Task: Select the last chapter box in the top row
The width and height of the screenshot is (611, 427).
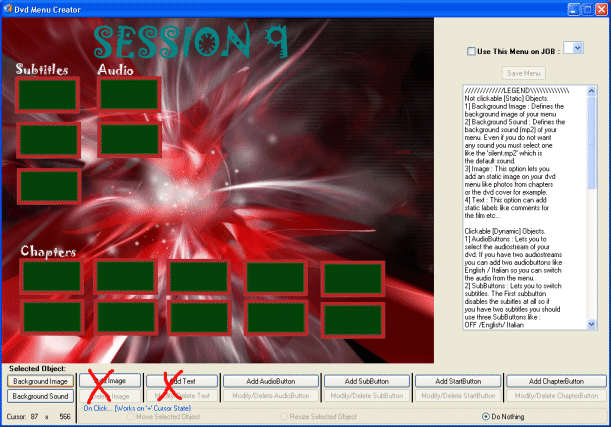Action: pos(353,279)
